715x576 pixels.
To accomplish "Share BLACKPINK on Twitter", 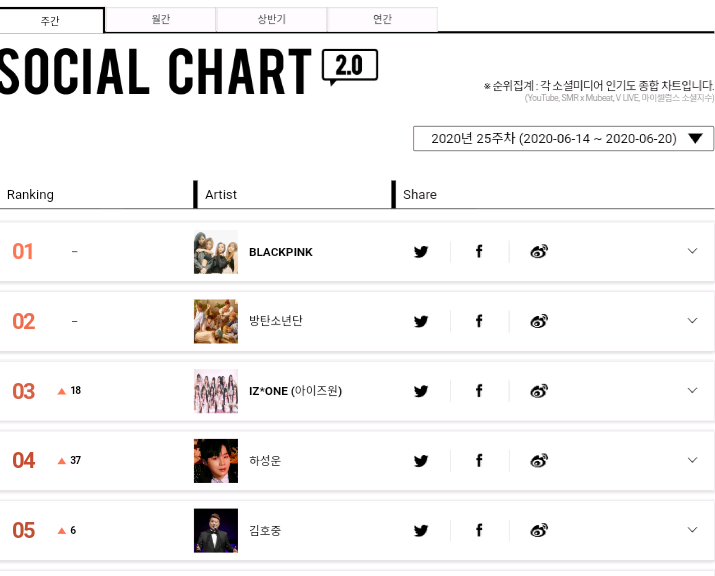I will point(421,252).
